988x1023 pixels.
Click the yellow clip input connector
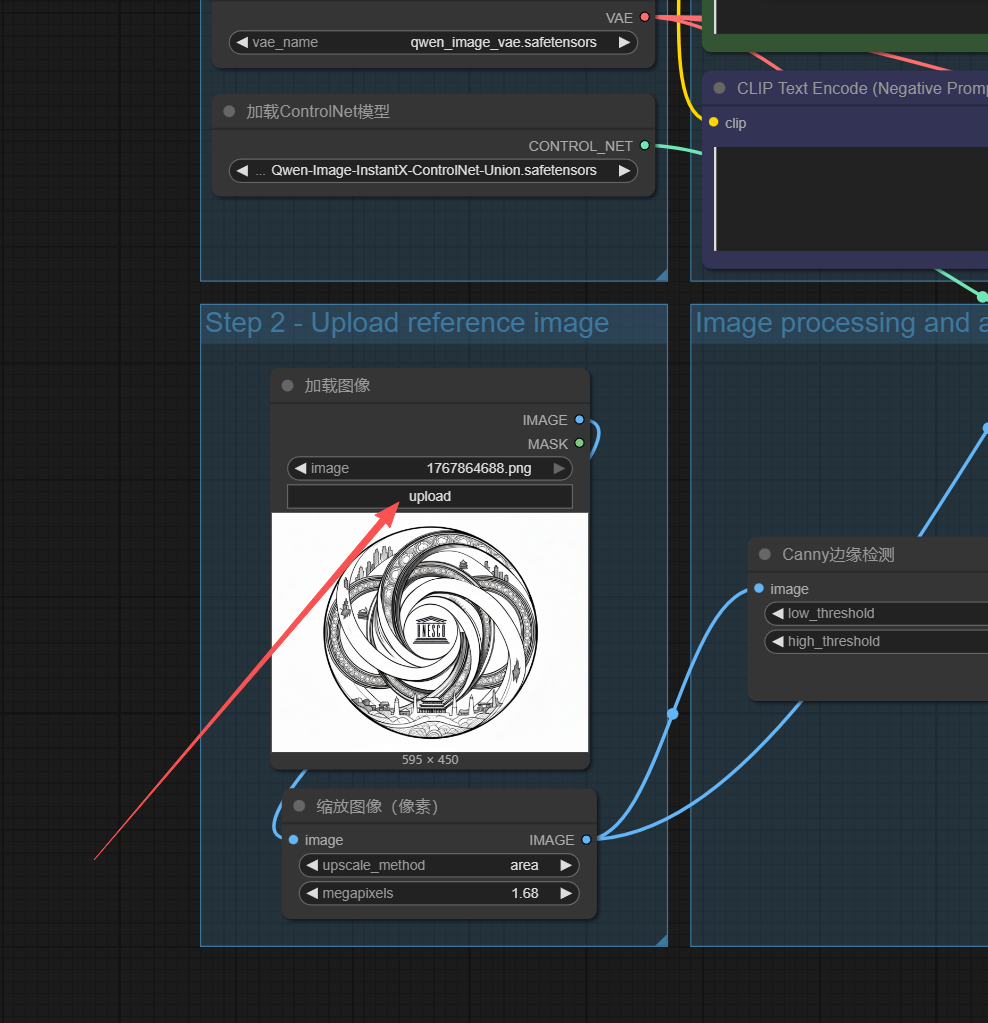click(713, 122)
